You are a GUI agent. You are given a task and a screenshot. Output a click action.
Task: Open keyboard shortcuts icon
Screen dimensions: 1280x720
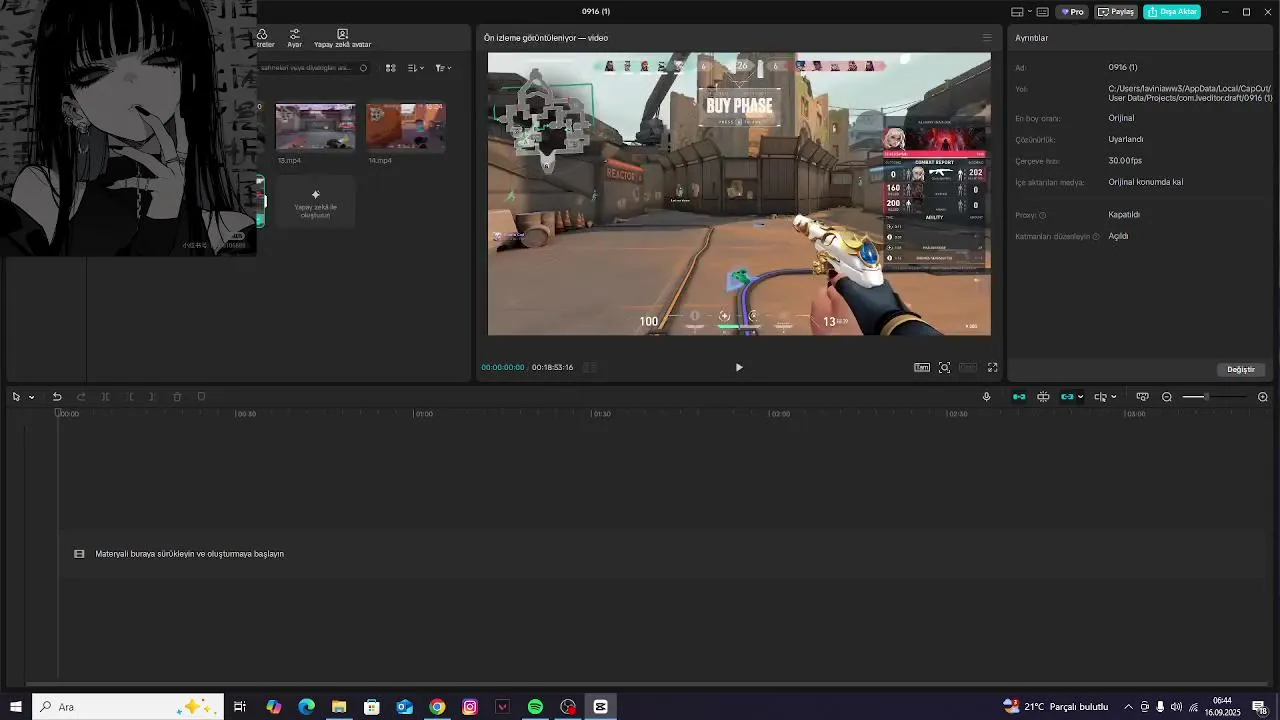tap(1043, 12)
